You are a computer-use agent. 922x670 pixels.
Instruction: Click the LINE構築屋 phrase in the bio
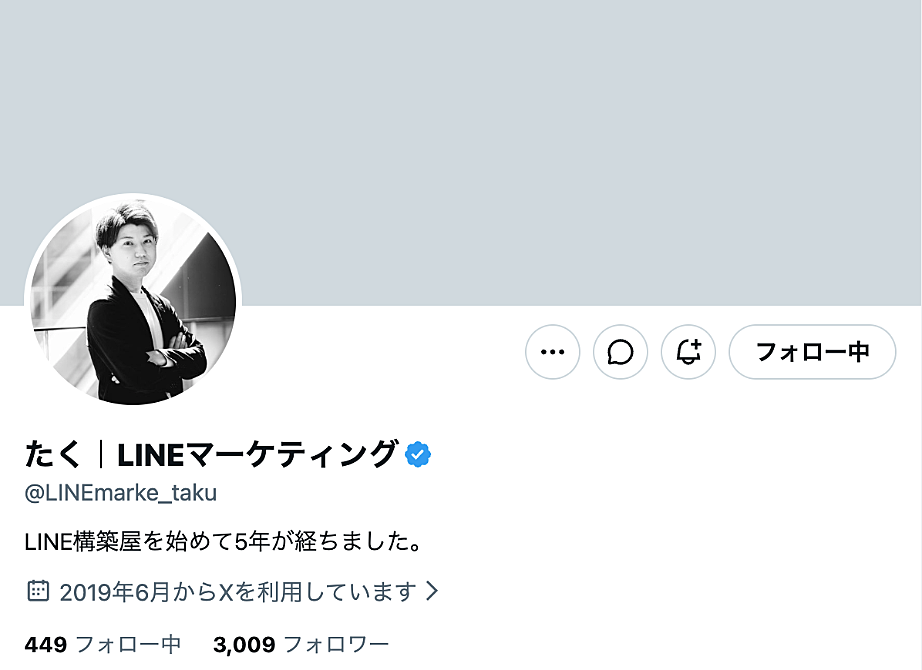[84, 543]
